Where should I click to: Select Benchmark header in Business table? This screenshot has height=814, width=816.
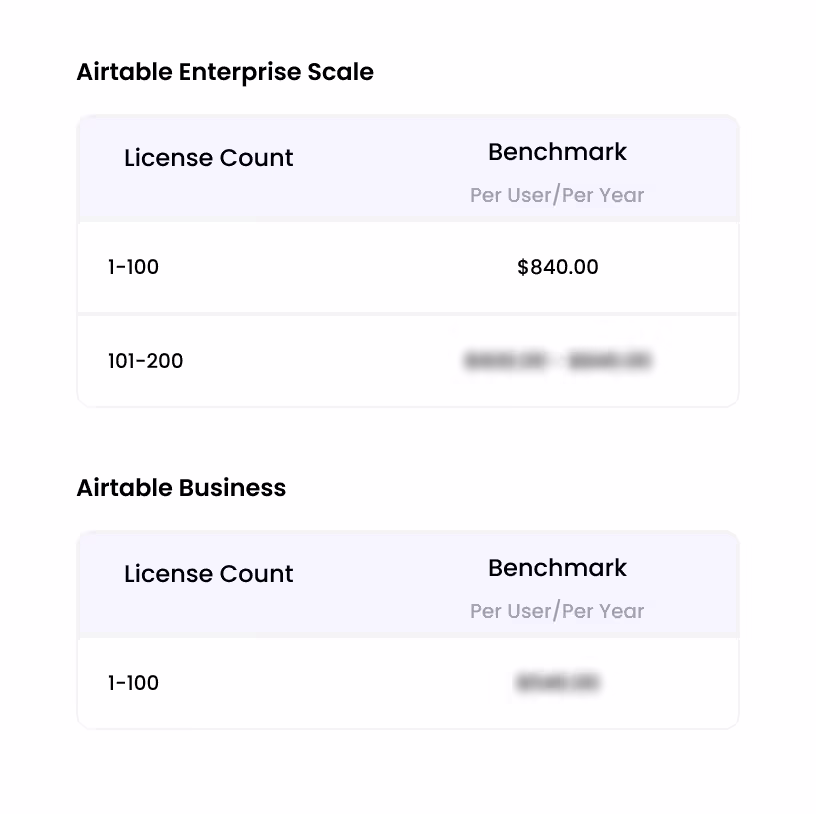pos(557,568)
